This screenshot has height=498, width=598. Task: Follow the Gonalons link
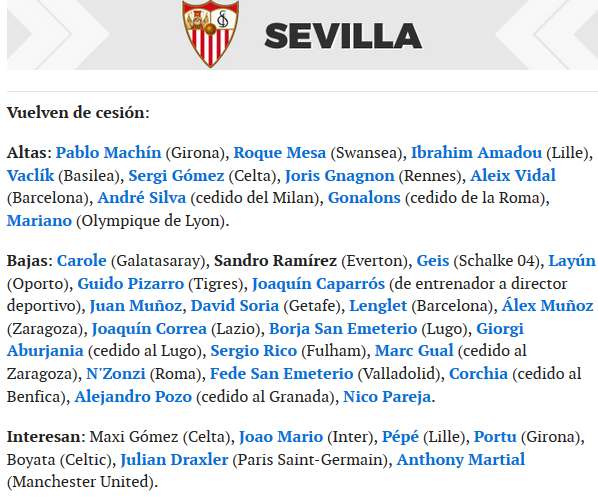coord(364,198)
